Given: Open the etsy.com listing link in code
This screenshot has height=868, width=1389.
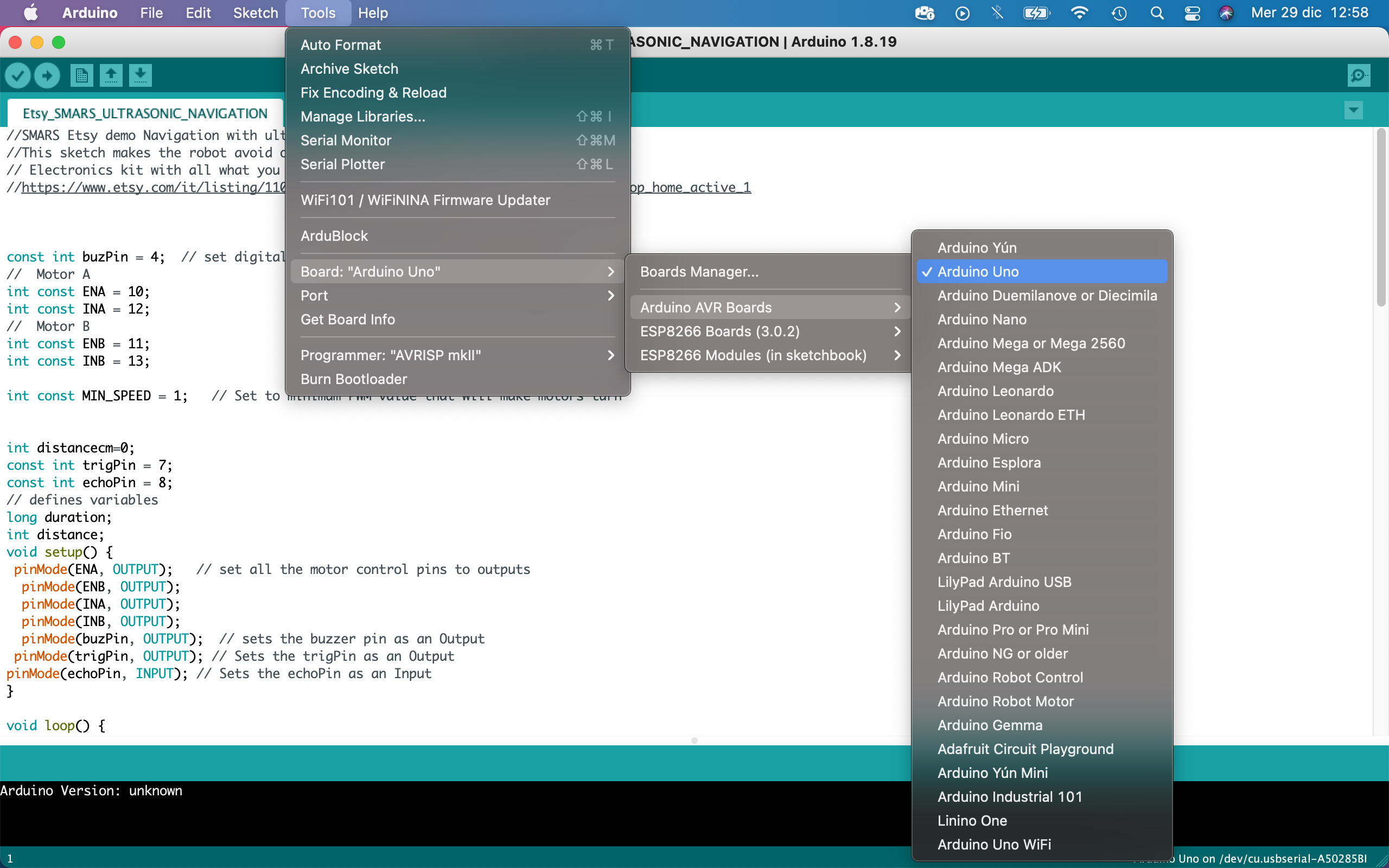Looking at the screenshot, I should tap(153, 187).
